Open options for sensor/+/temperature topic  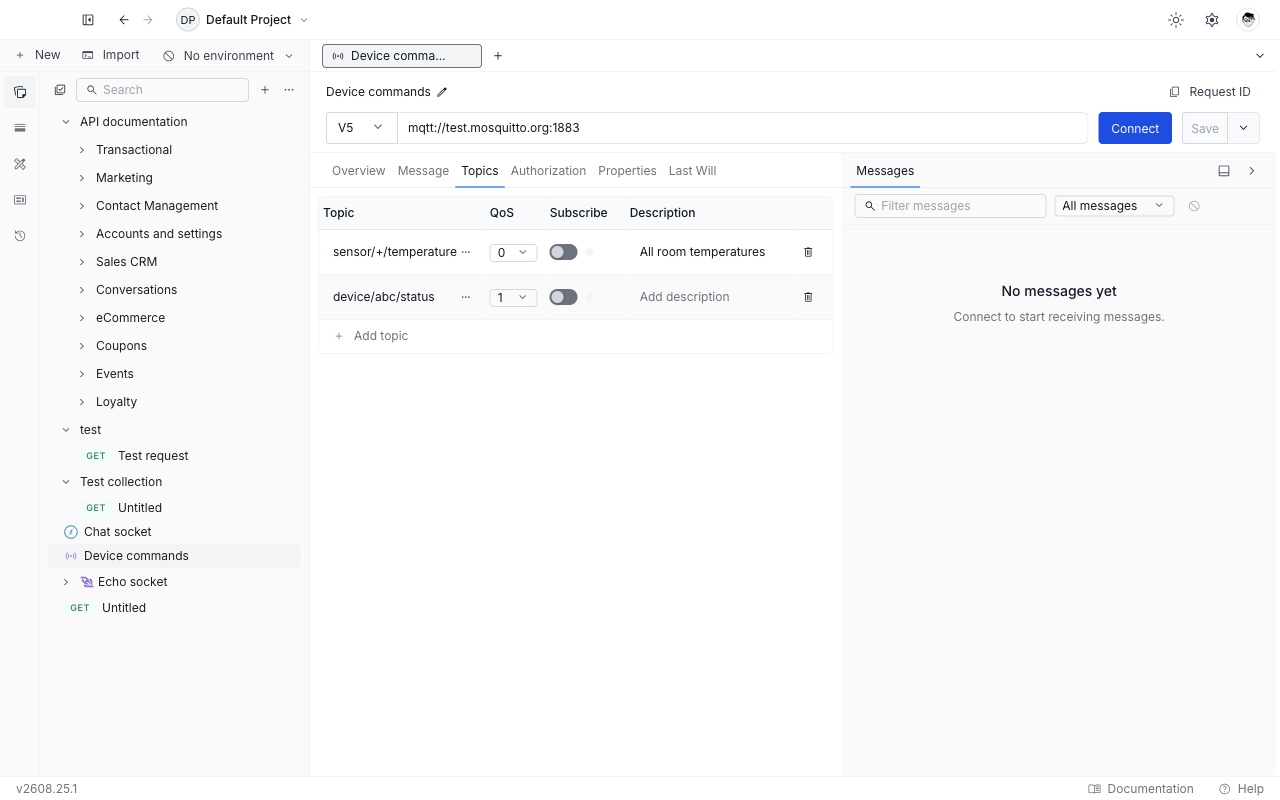coord(465,252)
